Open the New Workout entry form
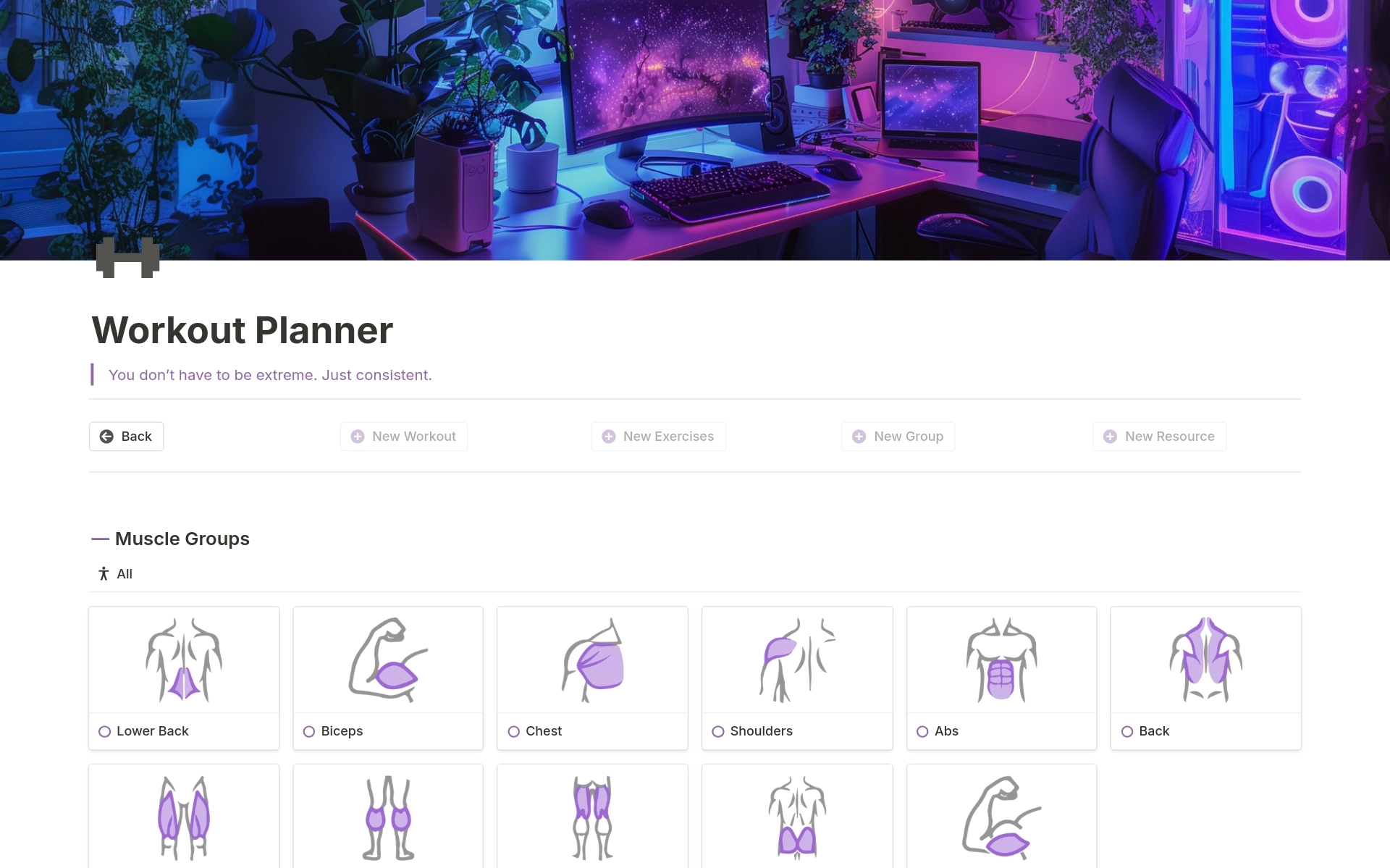This screenshot has height=868, width=1390. (404, 435)
